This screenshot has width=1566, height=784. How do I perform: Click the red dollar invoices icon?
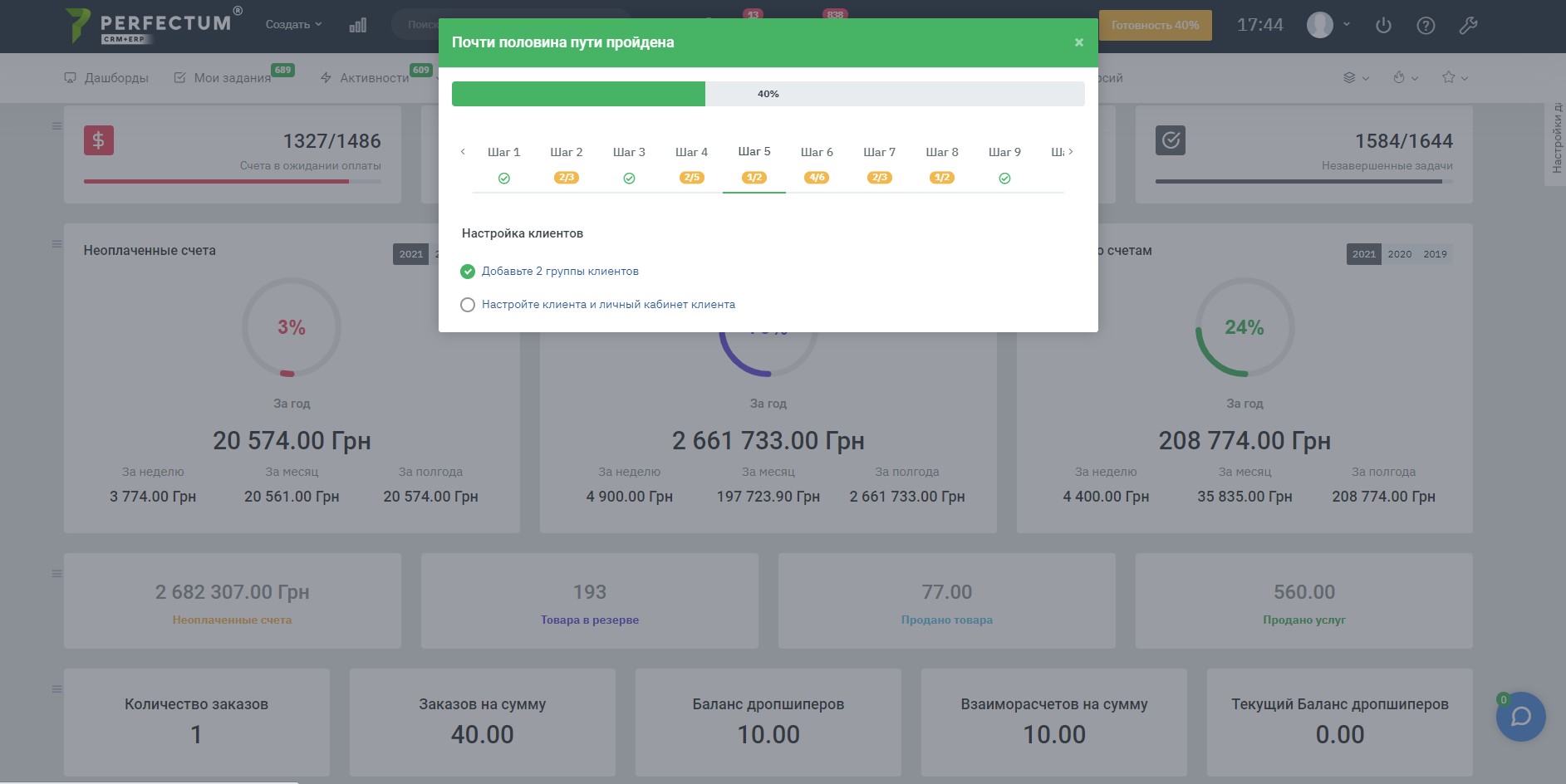pos(99,140)
